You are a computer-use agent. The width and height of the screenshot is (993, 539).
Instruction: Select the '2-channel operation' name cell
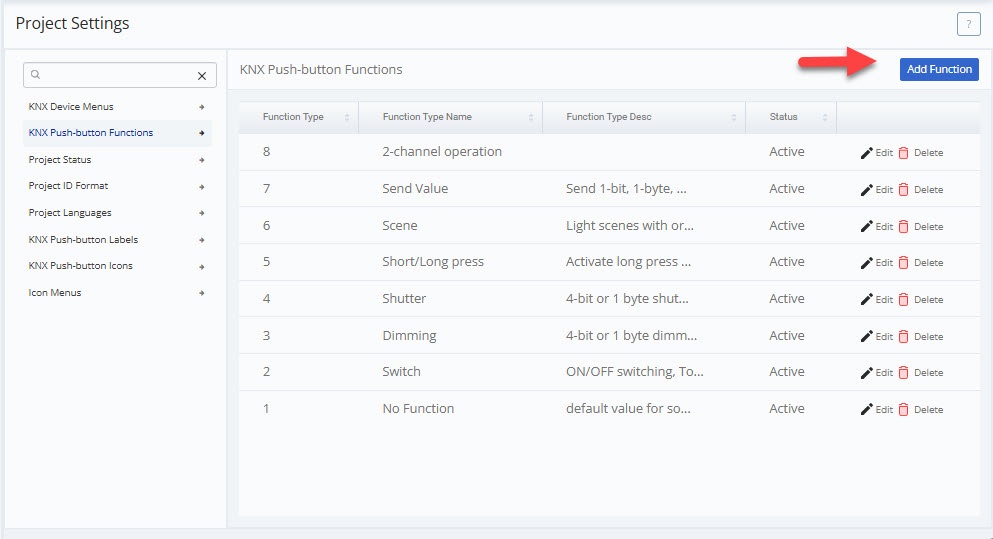click(442, 151)
